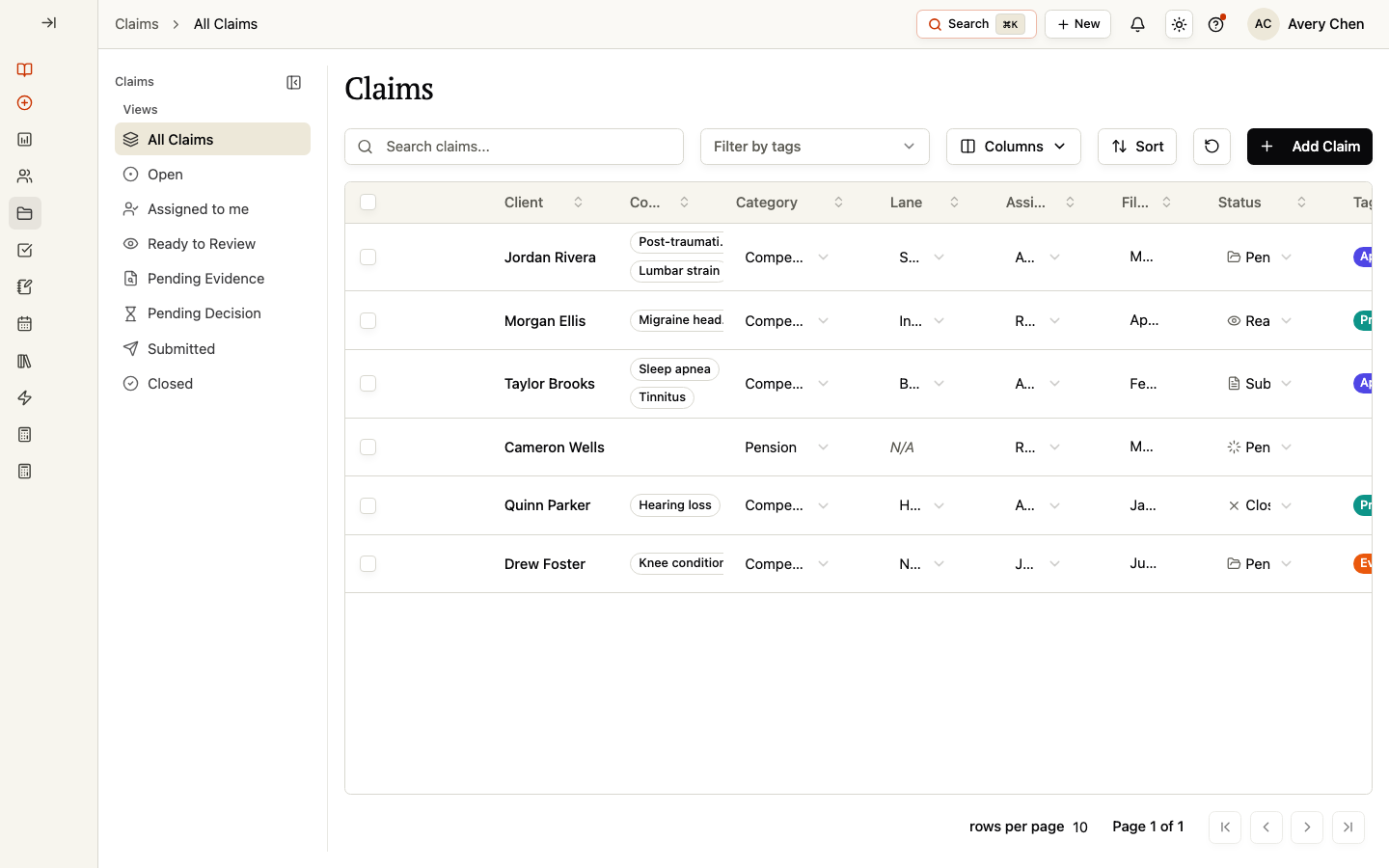Open the note-edit icon in left rail
This screenshot has width=1389, height=868.
point(25,287)
